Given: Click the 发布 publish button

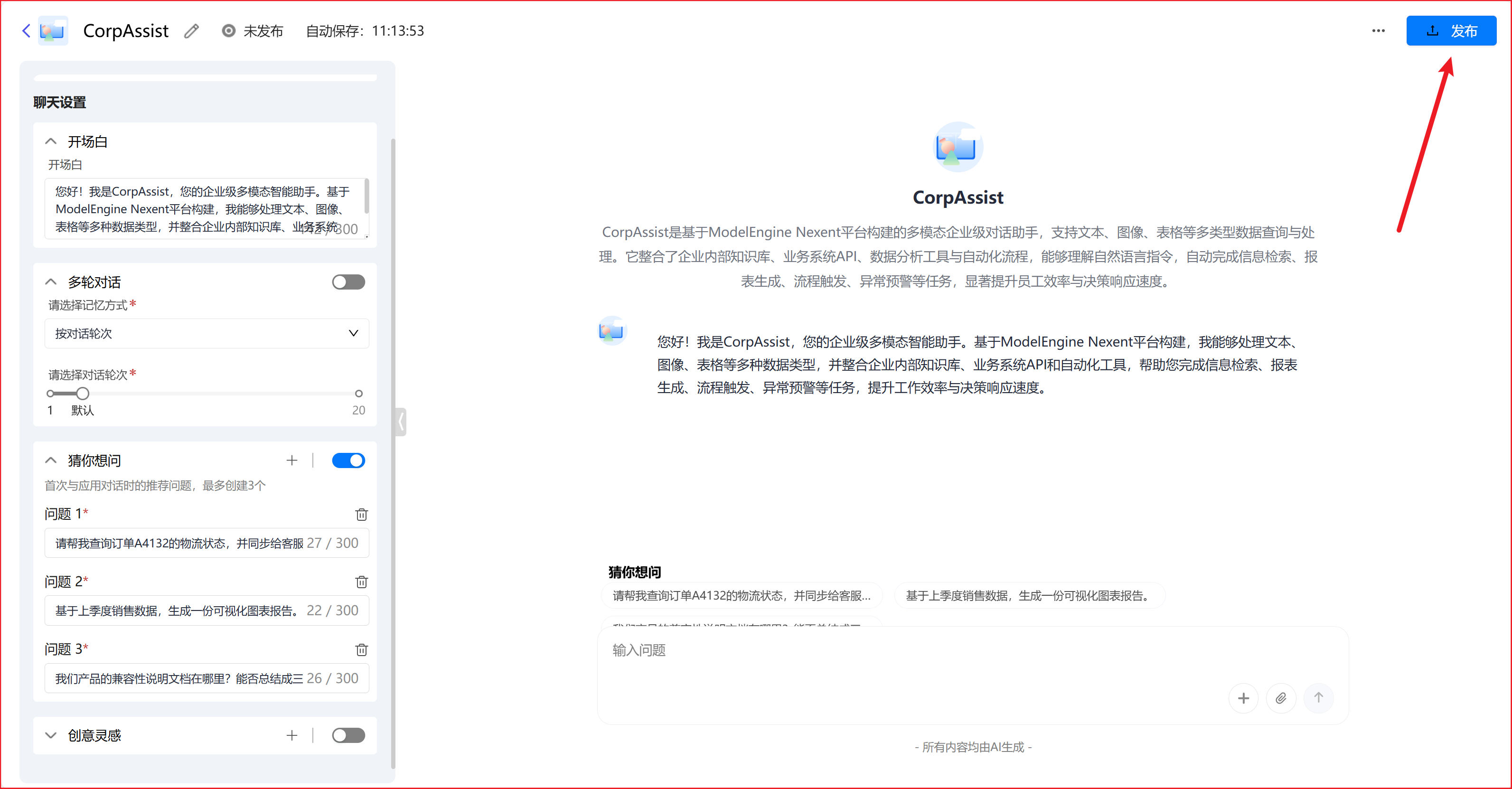Looking at the screenshot, I should coord(1452,30).
